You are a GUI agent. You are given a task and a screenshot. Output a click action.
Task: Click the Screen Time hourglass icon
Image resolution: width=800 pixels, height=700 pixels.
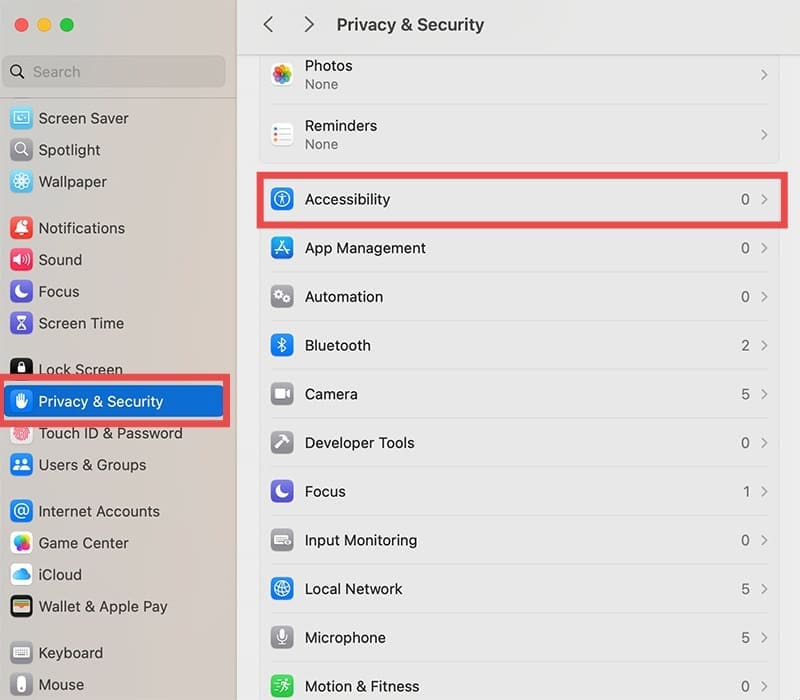21,324
